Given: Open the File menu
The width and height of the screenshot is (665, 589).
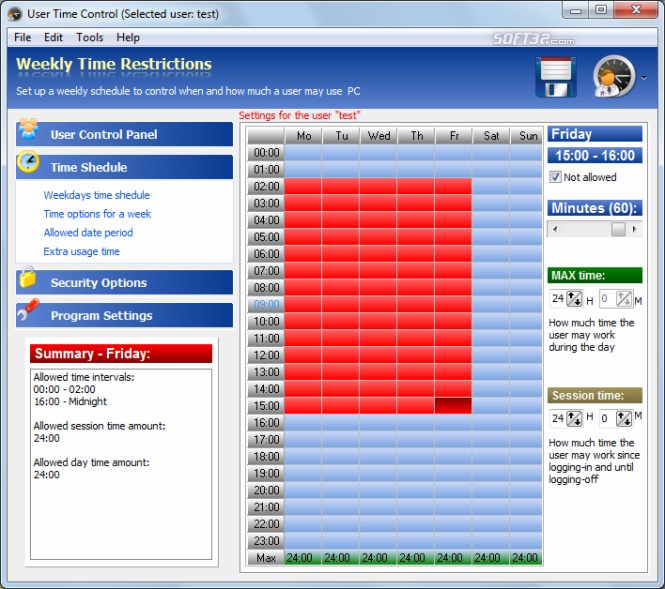Looking at the screenshot, I should 22,37.
